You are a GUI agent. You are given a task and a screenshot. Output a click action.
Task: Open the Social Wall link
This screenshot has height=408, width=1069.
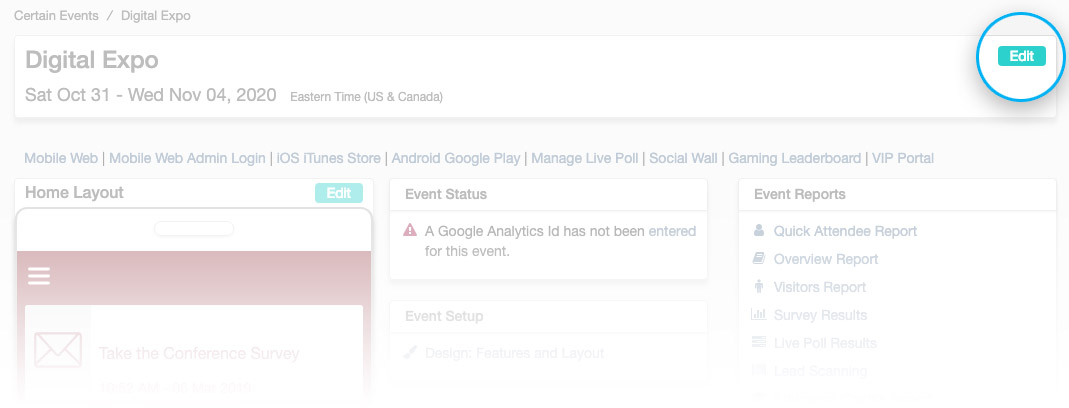coord(683,158)
